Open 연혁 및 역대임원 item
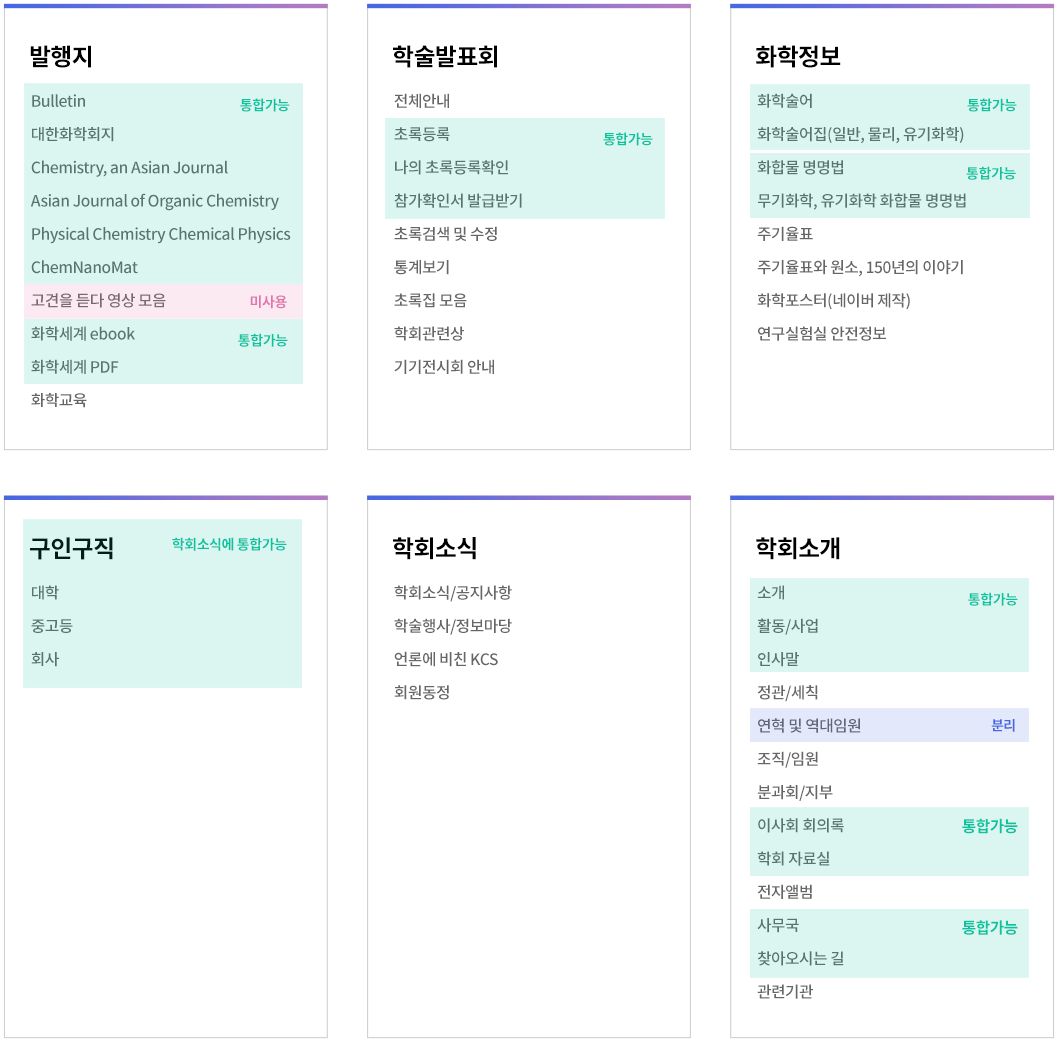The height and width of the screenshot is (1042, 1058). (x=809, y=725)
